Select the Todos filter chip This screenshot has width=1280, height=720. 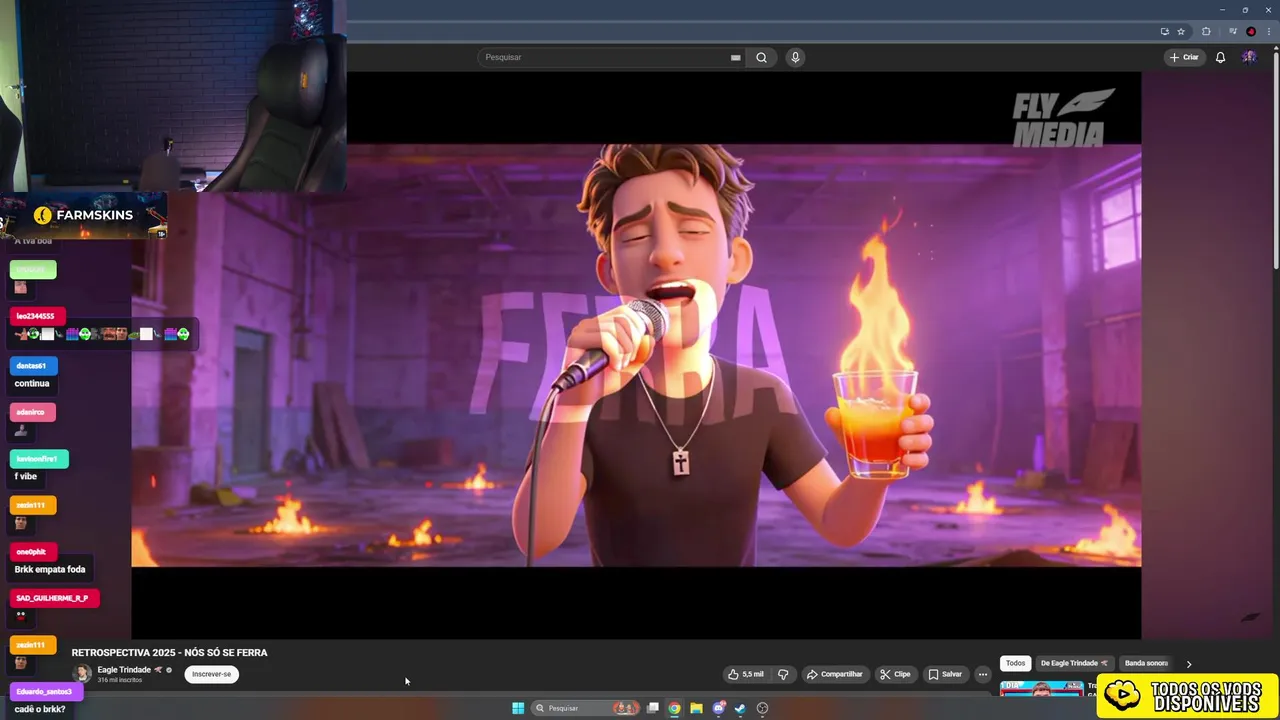pos(1015,663)
